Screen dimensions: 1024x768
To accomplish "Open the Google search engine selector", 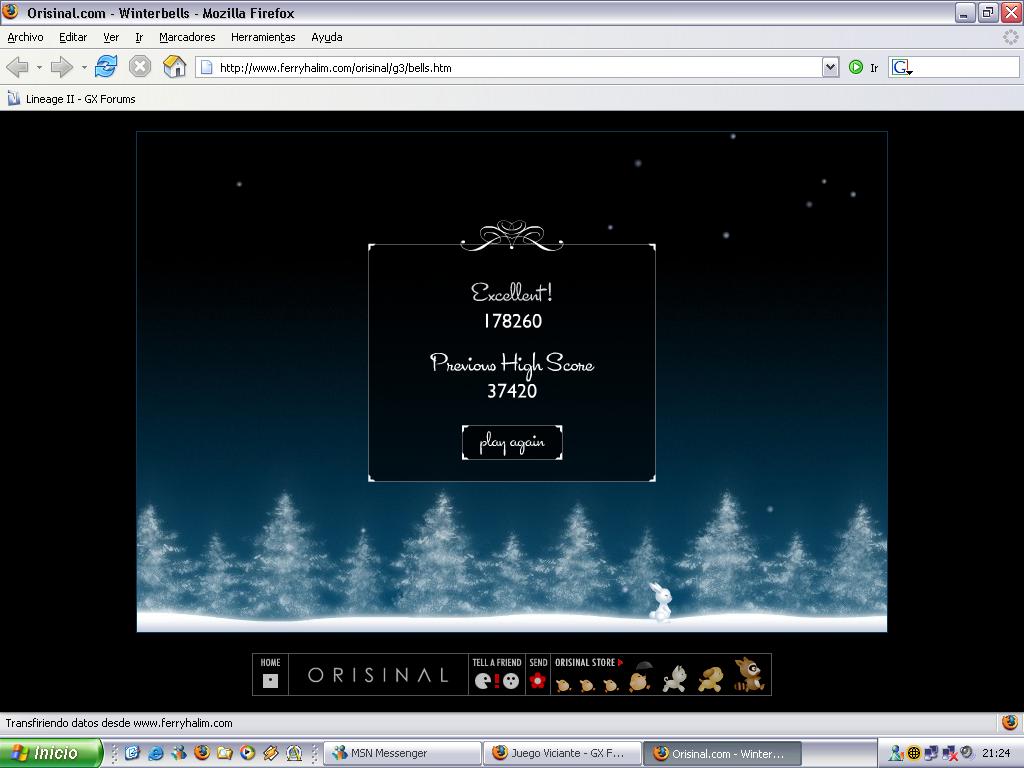I will pos(902,67).
